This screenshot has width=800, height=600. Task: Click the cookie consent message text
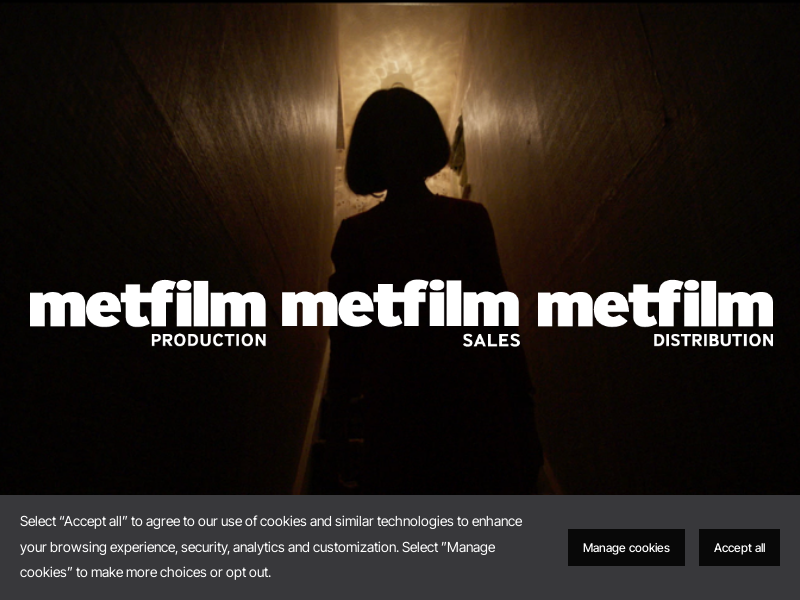271,547
